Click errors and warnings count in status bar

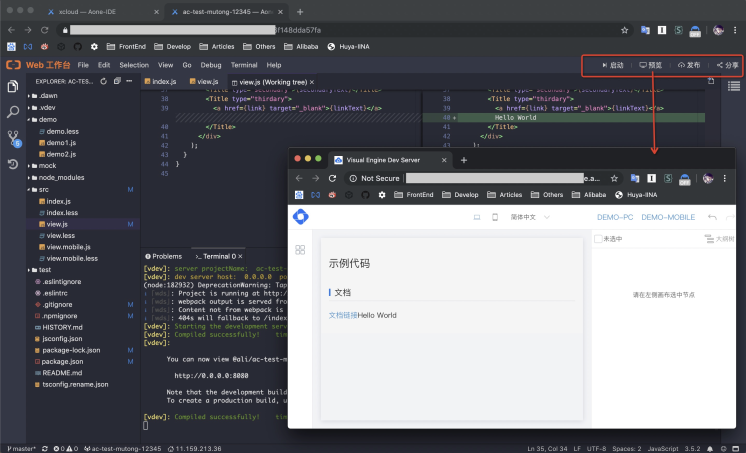(66, 449)
